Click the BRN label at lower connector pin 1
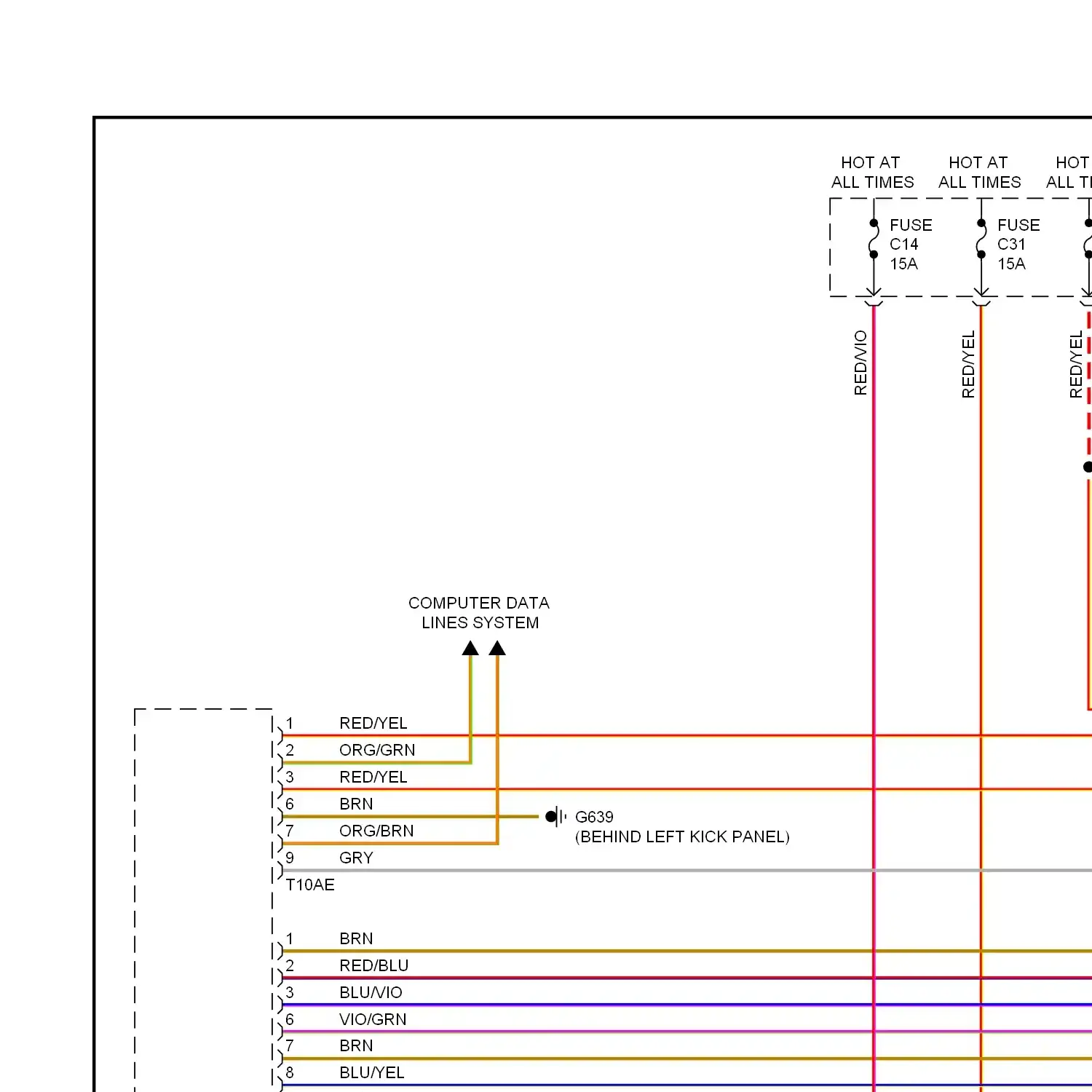Screen dimensions: 1092x1092 [356, 938]
